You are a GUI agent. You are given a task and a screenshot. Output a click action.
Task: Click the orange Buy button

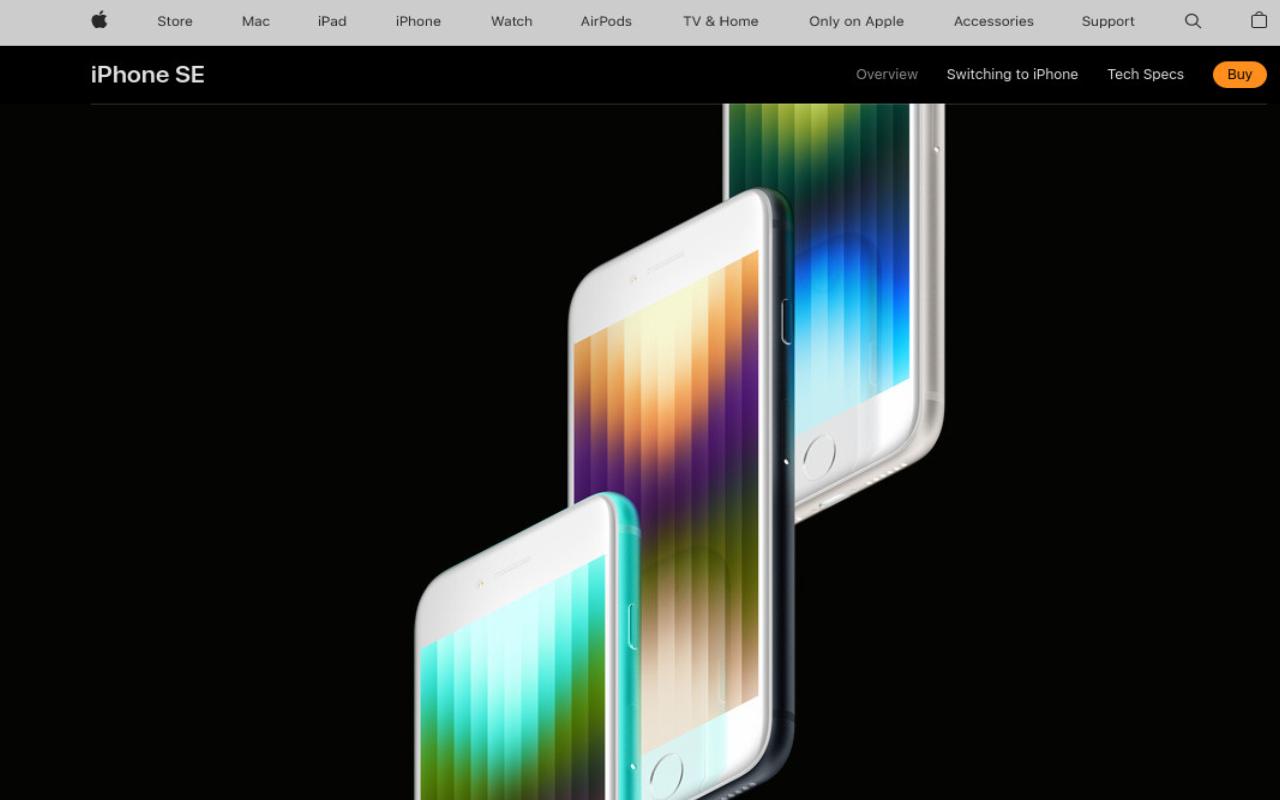[1239, 74]
